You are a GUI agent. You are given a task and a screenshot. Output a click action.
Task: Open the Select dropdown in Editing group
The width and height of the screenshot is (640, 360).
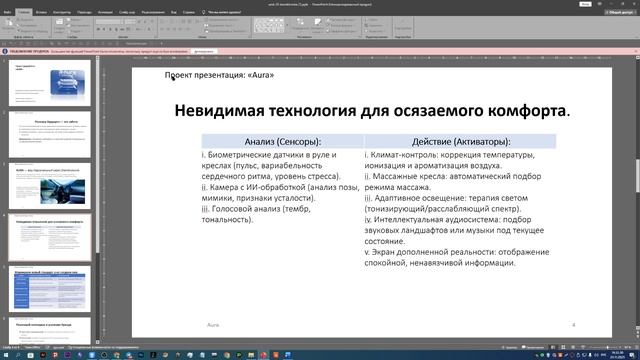[374, 31]
